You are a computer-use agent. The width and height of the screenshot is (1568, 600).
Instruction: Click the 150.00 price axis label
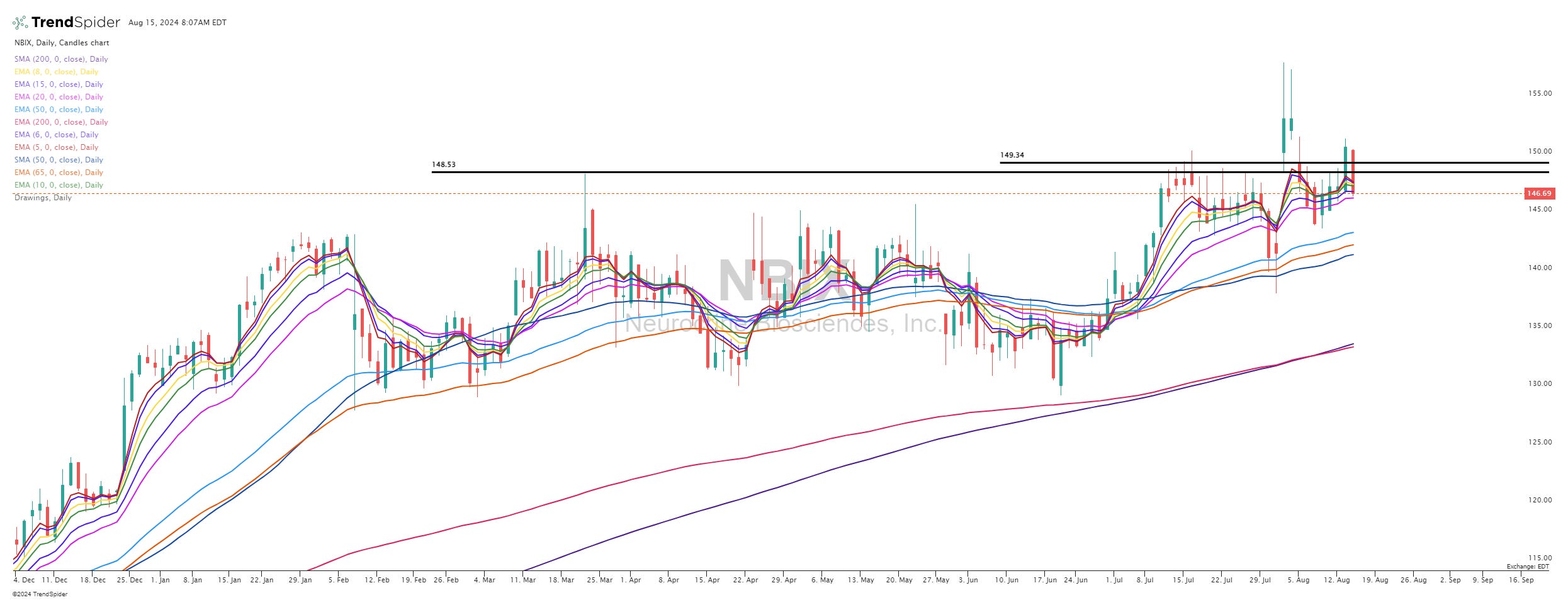point(1540,151)
